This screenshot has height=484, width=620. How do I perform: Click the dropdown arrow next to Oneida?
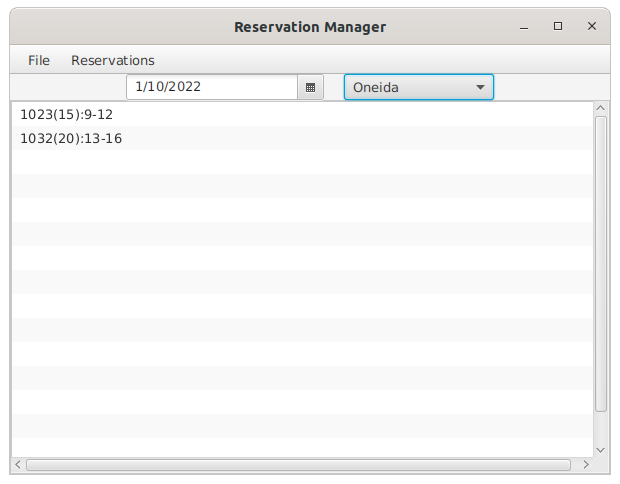[x=480, y=87]
